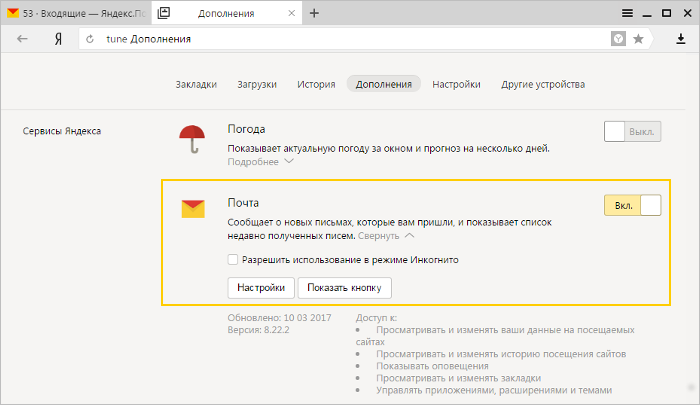Click the Доступ к: heading

(x=376, y=318)
